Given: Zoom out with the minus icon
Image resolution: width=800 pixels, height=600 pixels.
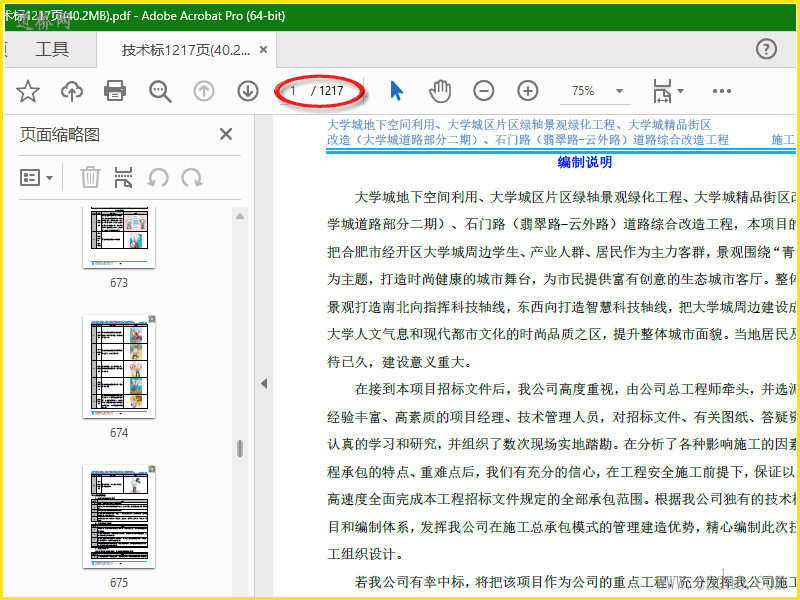Looking at the screenshot, I should (484, 91).
